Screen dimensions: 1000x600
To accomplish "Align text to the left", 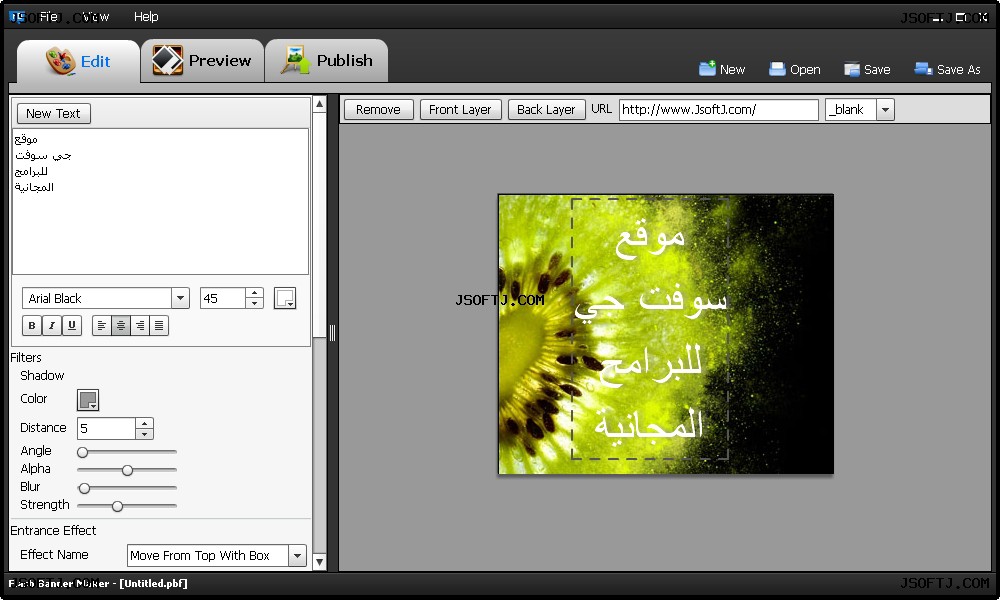I will pos(101,325).
